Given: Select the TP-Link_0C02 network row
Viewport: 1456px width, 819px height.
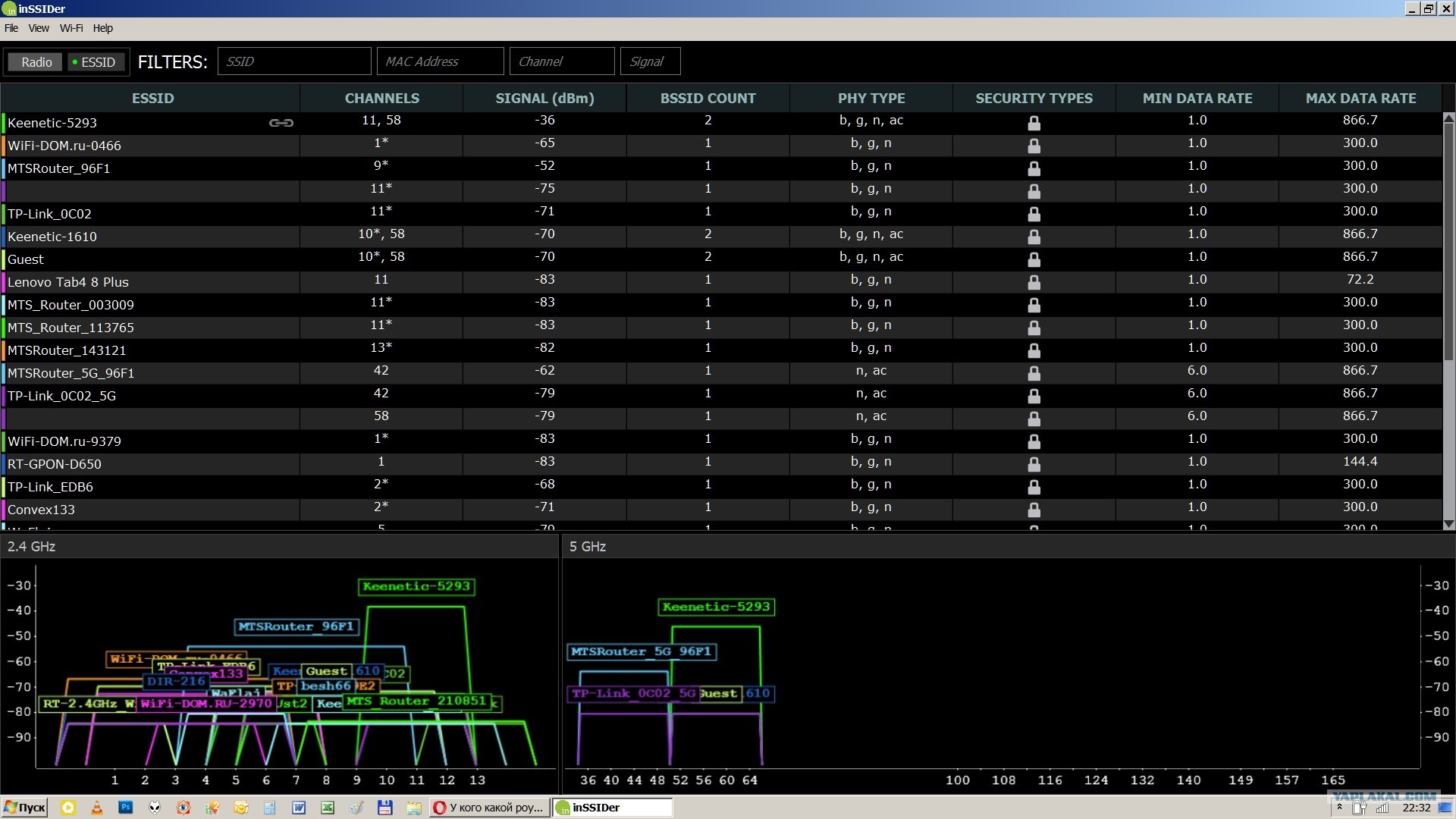Looking at the screenshot, I should [721, 214].
